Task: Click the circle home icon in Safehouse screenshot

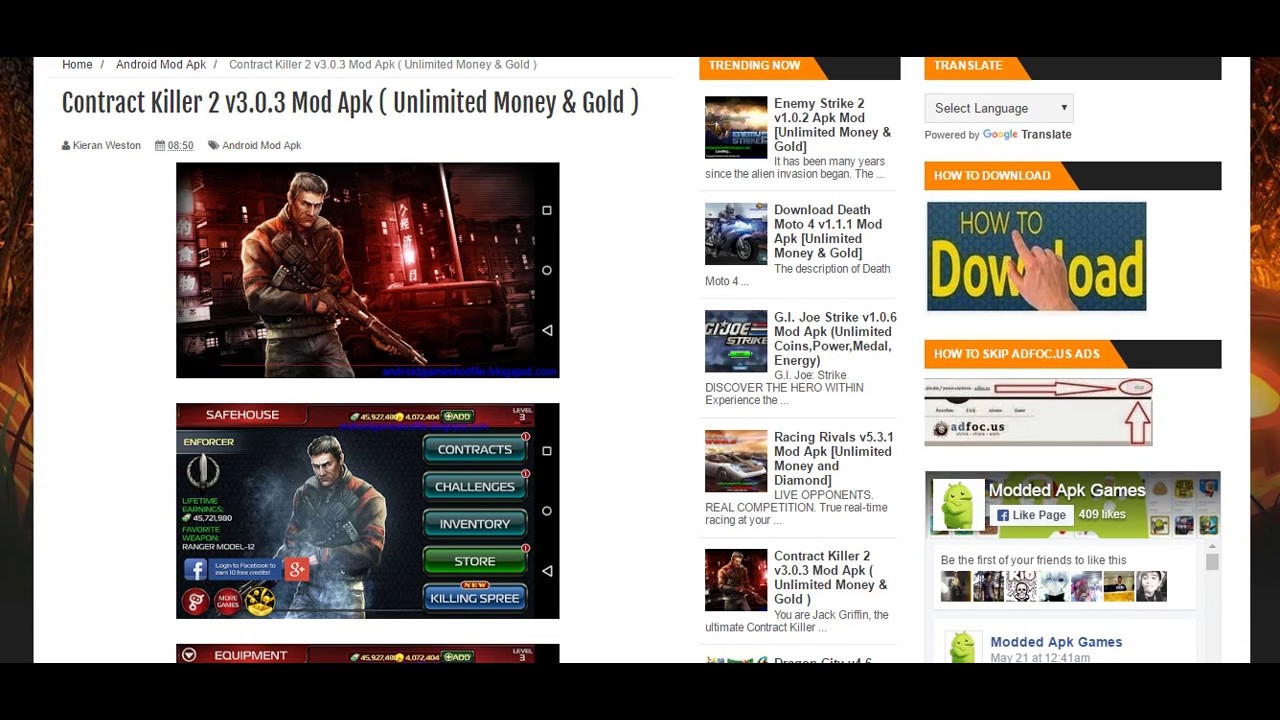Action: tap(546, 511)
